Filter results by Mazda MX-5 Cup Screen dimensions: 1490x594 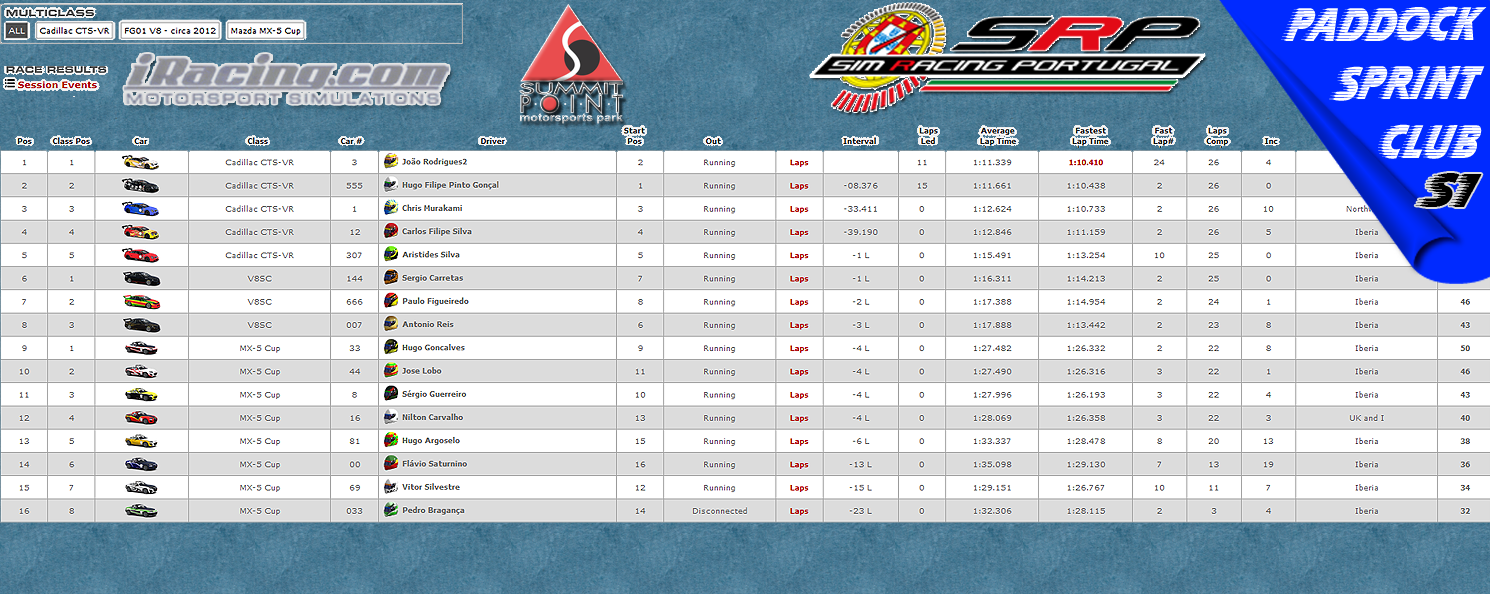click(266, 31)
